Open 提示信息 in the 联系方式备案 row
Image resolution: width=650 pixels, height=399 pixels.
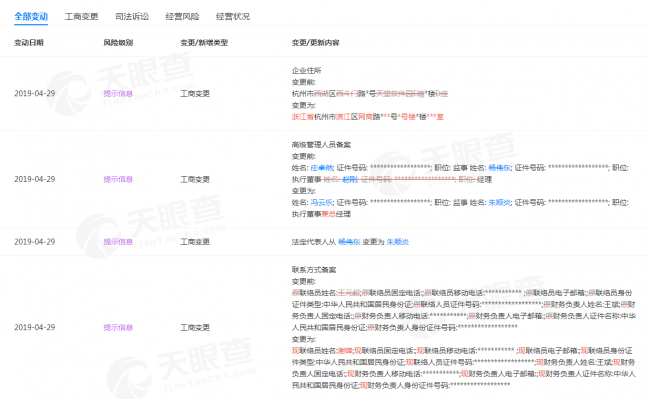click(118, 328)
